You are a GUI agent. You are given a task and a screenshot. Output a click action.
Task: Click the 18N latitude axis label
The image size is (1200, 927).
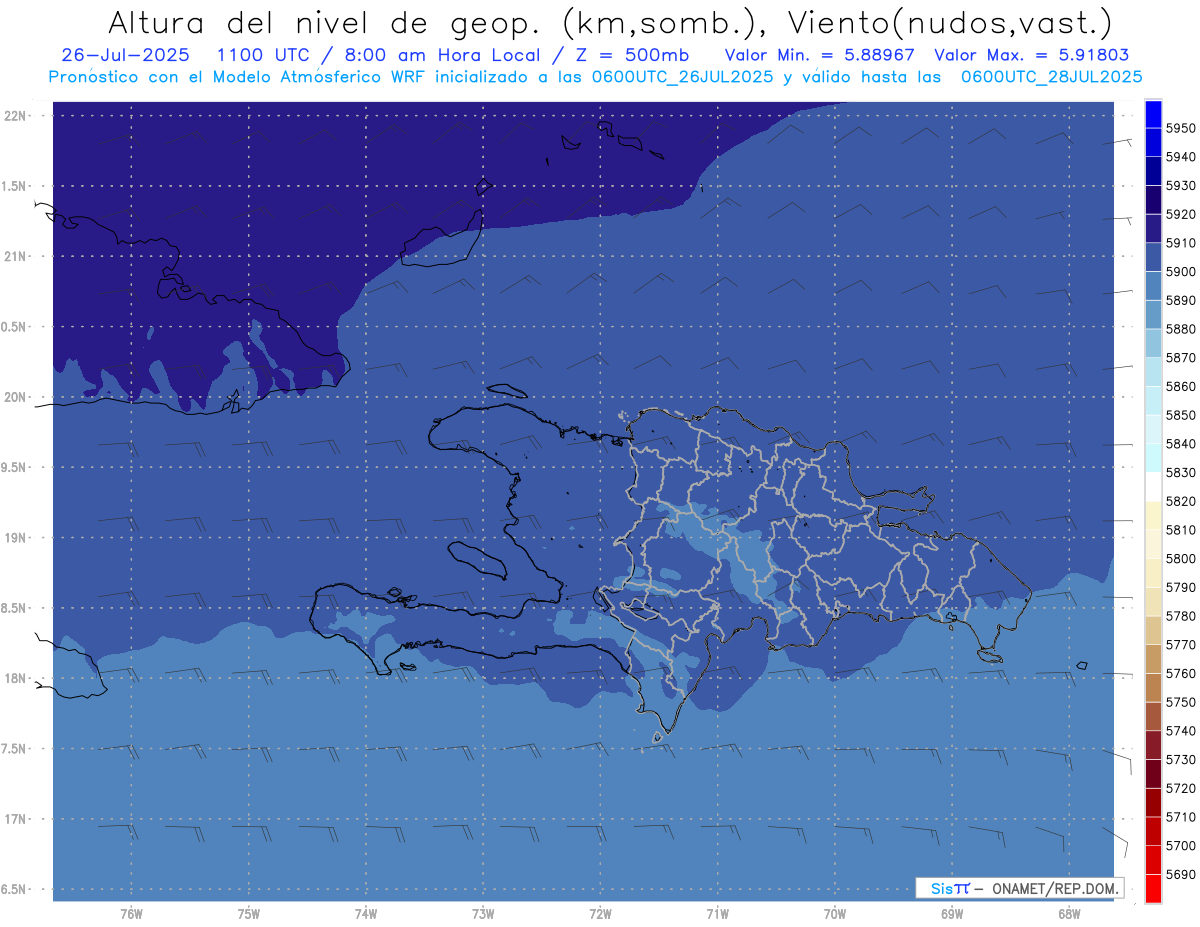[17, 678]
